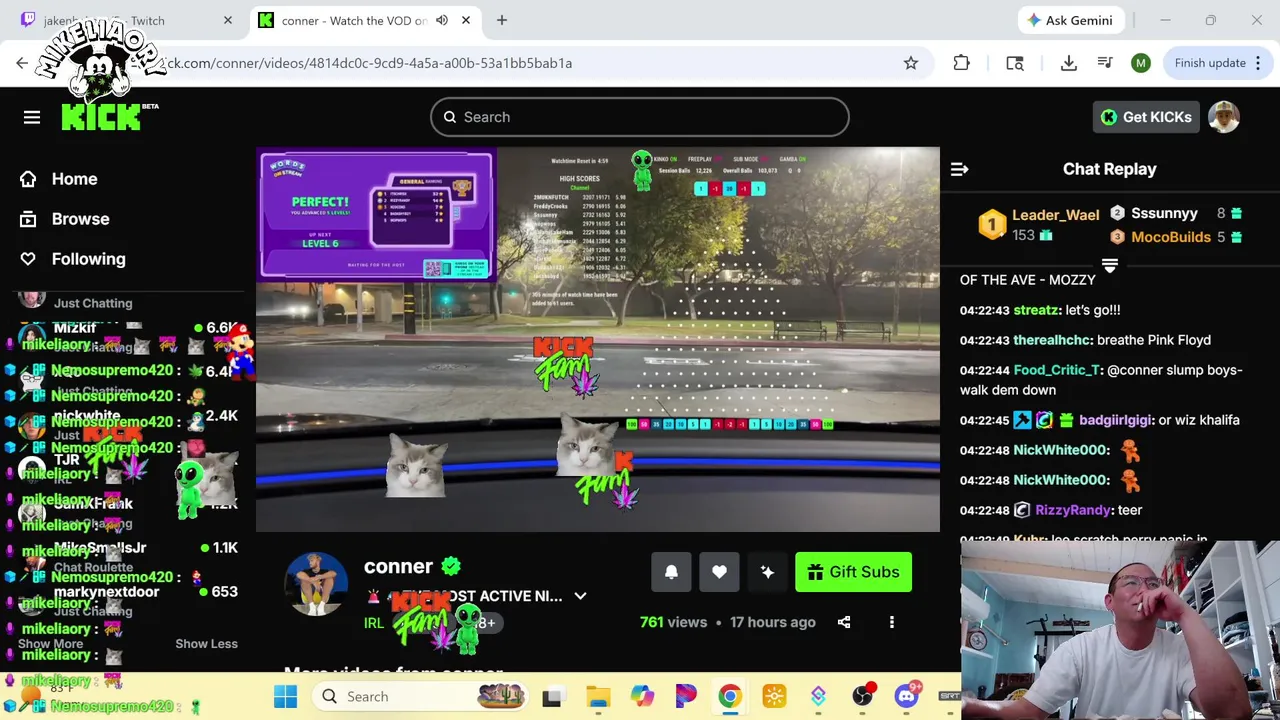This screenshot has width=1280, height=720.
Task: Click RizzyRandy username in chat
Action: coord(1072,510)
